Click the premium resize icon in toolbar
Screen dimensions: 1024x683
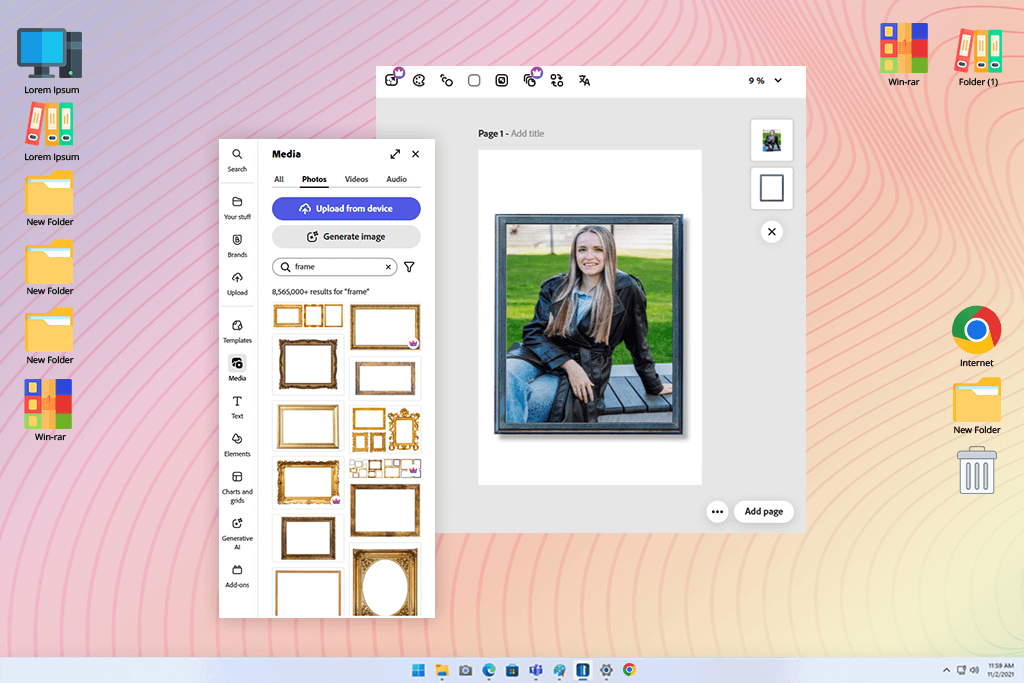coord(394,78)
